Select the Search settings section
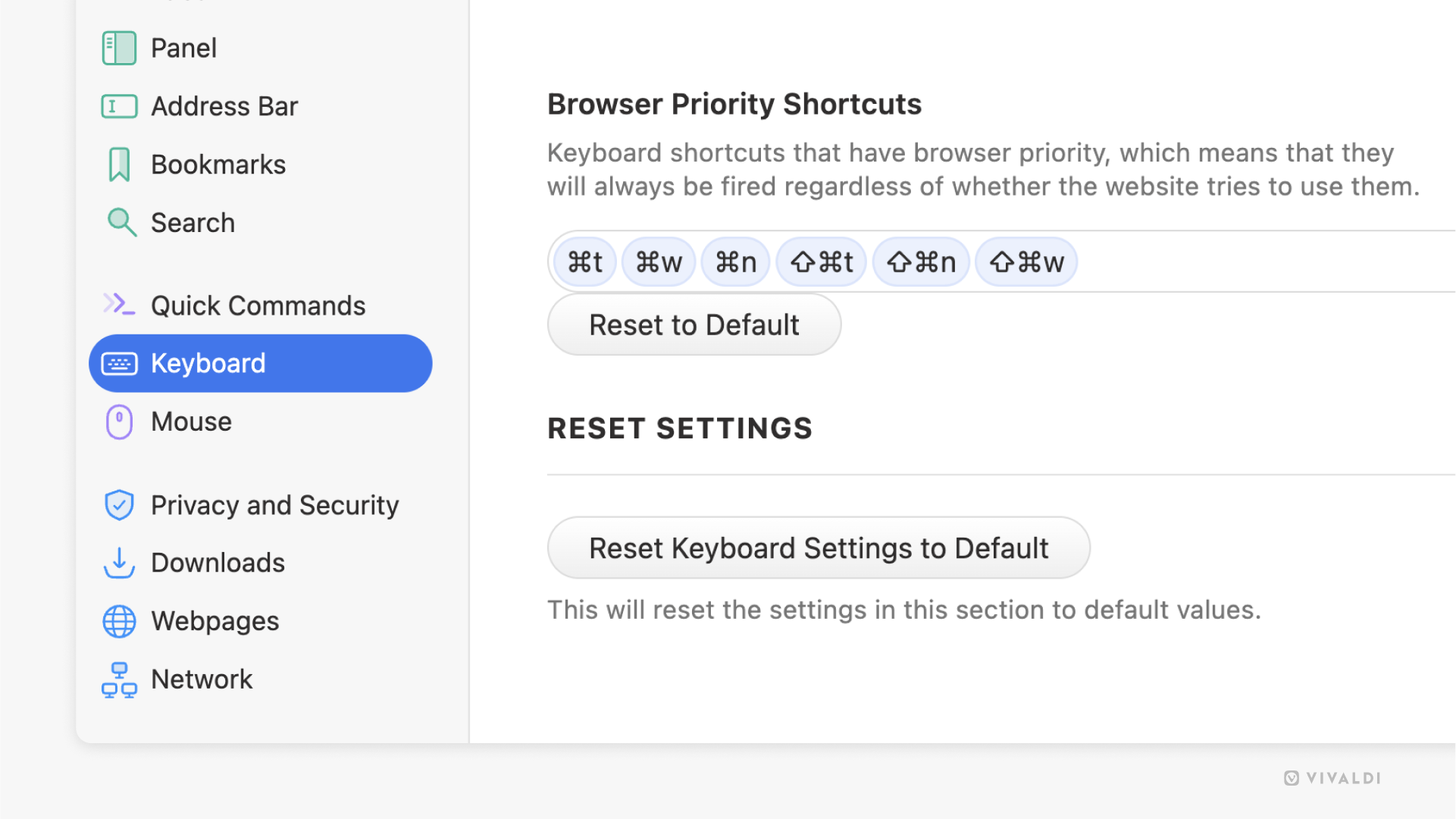1456x819 pixels. 192,222
